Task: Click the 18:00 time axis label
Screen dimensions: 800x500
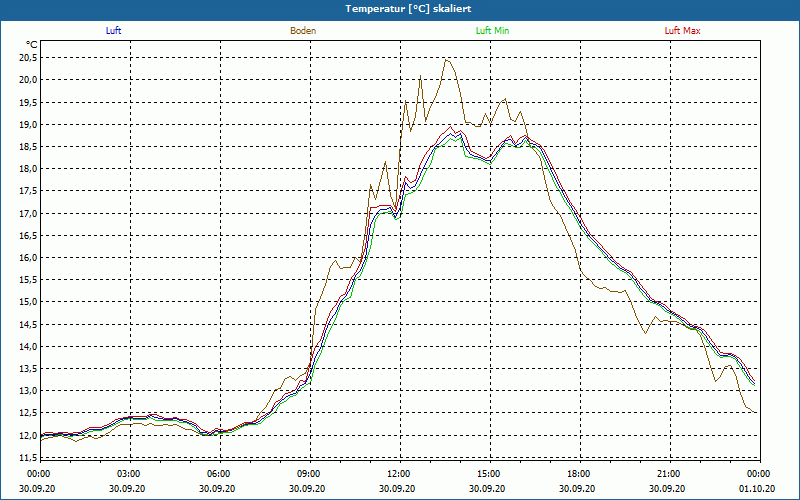Action: [x=579, y=474]
